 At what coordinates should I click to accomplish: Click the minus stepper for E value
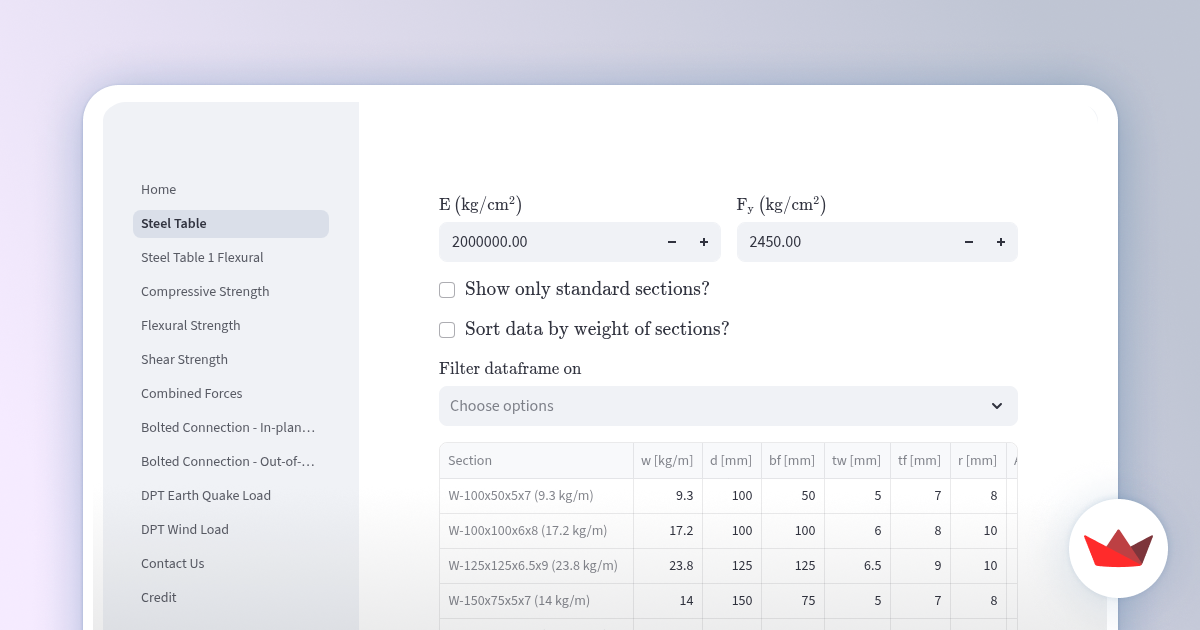point(672,242)
